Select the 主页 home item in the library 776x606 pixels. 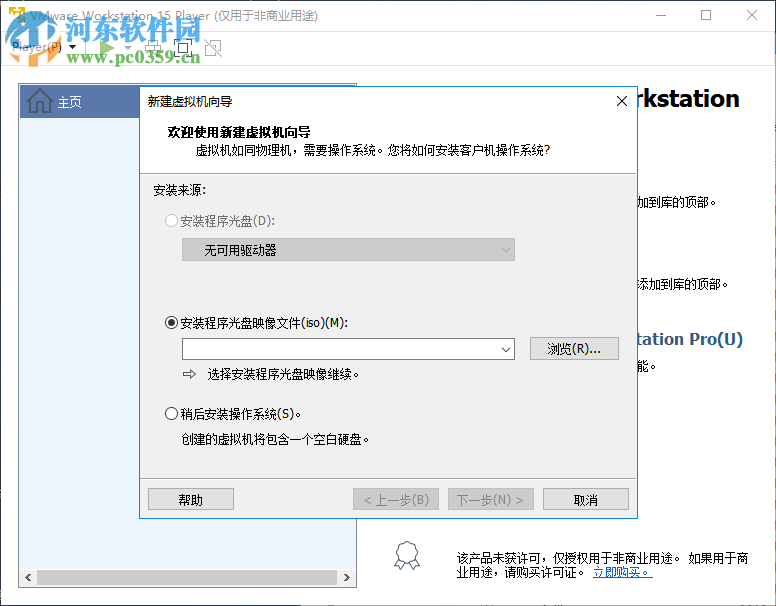pos(80,101)
